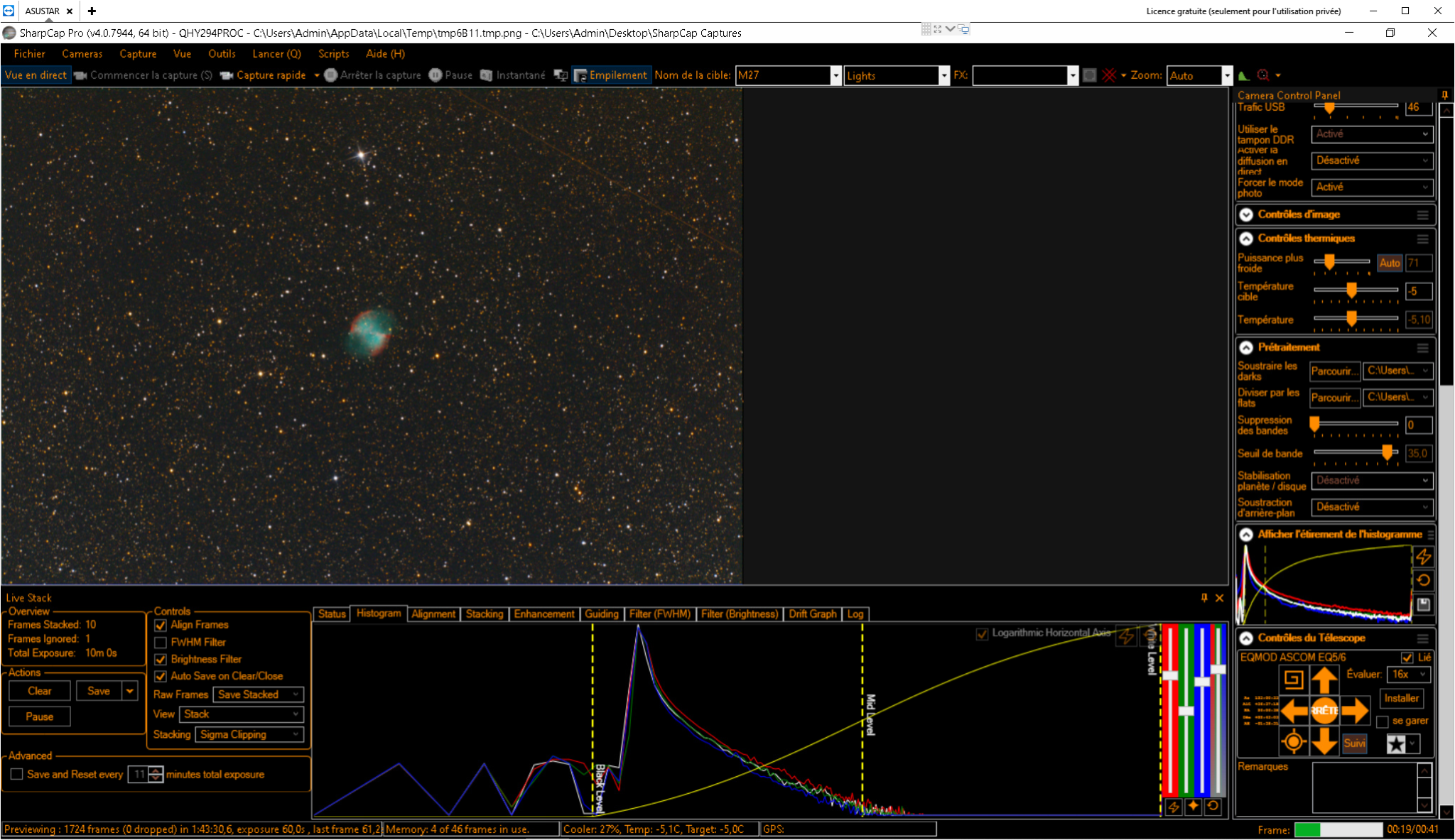Click the auto-stretch lightning icon in display histogram panel

click(1423, 557)
